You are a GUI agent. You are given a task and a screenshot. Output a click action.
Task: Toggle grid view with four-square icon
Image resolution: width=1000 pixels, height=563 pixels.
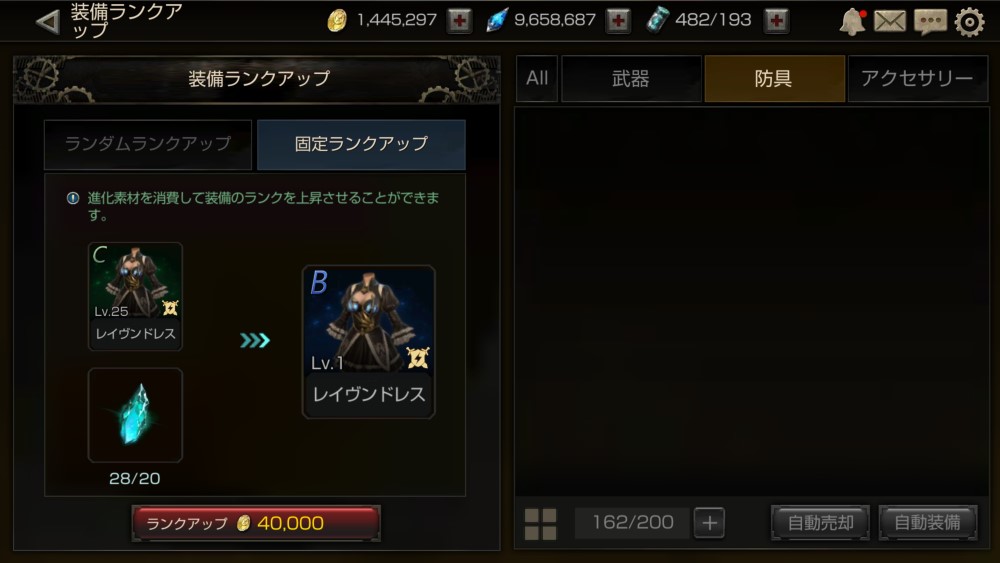pos(540,523)
